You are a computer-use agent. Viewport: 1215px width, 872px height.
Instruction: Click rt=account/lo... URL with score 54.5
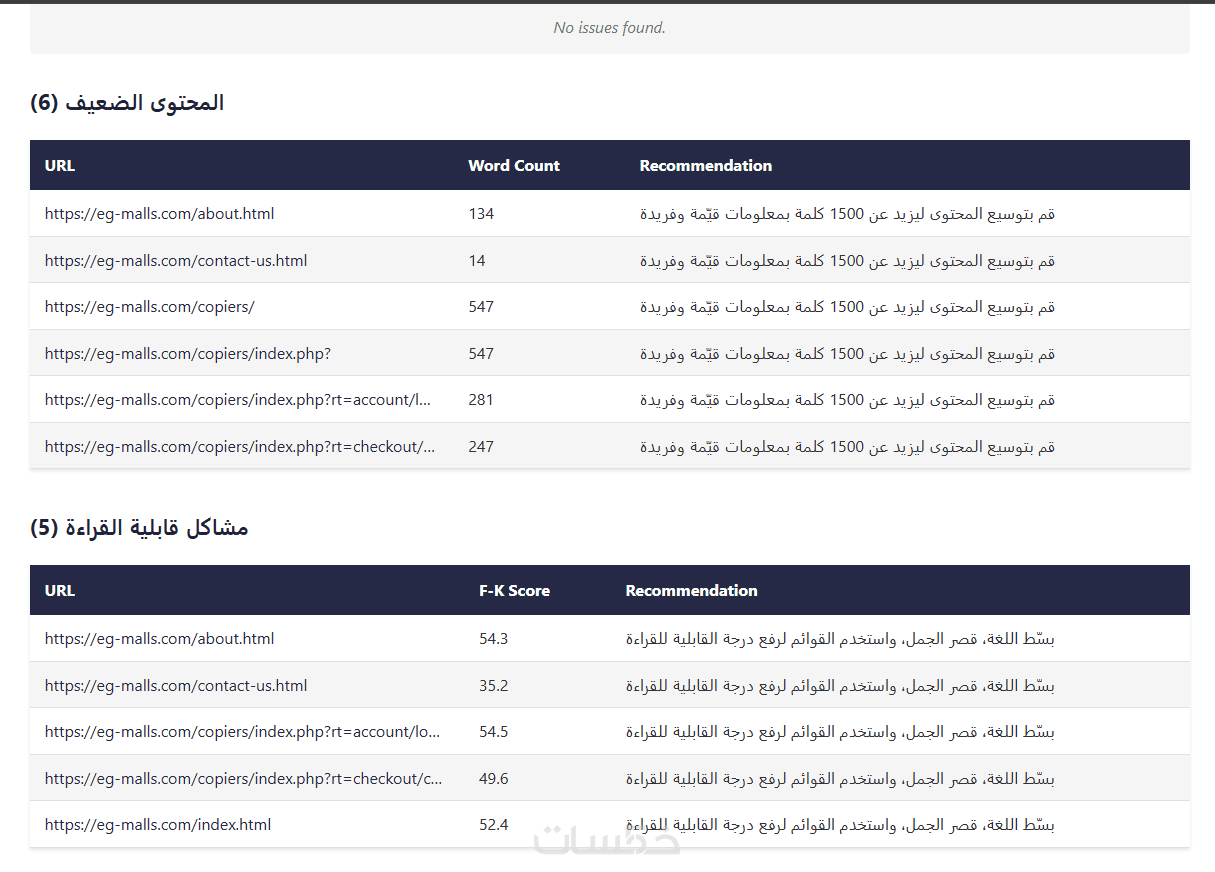(243, 732)
